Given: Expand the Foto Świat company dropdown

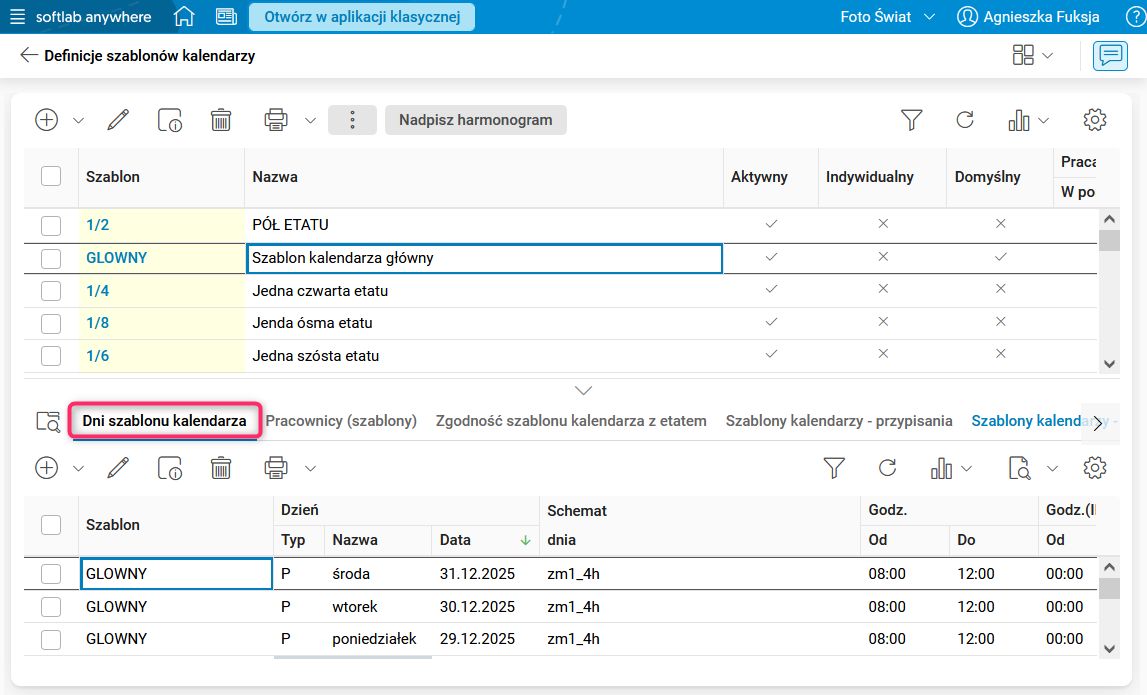Looking at the screenshot, I should [x=887, y=17].
